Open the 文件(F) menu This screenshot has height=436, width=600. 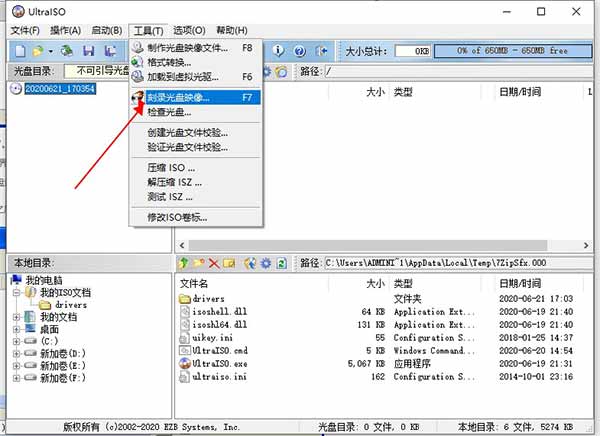[x=25, y=30]
